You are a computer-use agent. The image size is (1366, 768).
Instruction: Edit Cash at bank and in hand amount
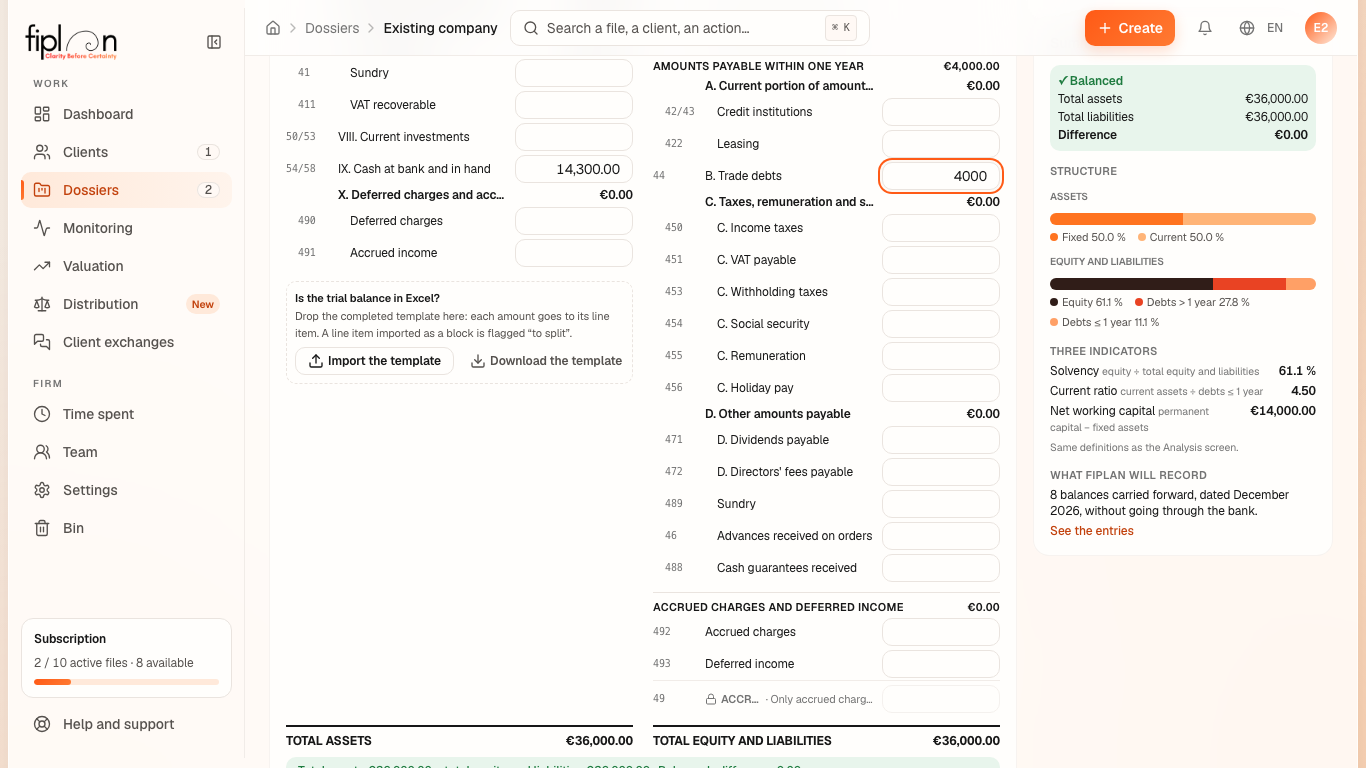[x=574, y=169]
